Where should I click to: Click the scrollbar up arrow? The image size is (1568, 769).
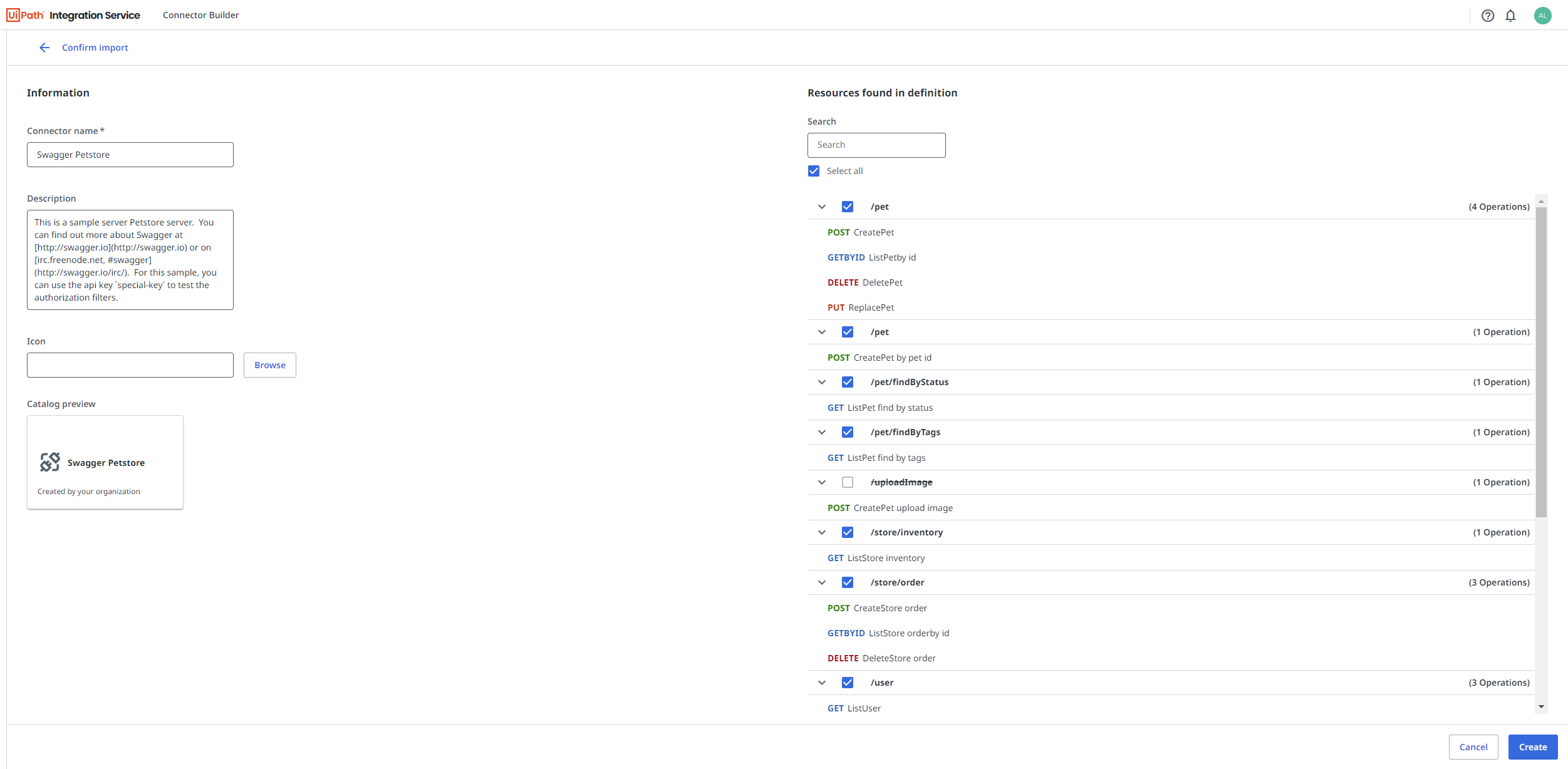coord(1541,201)
